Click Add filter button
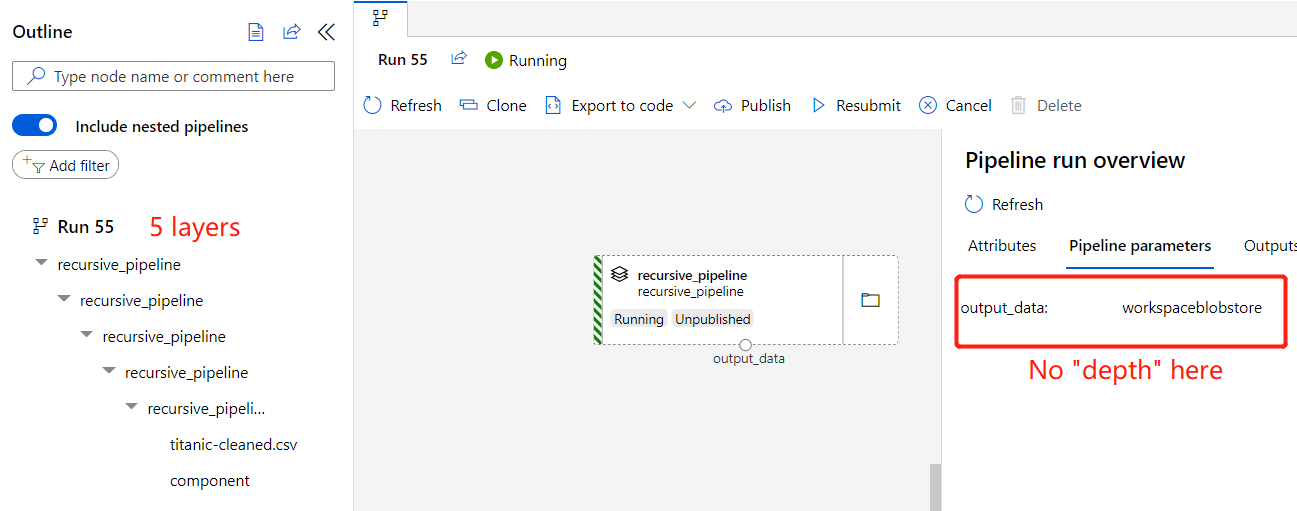The width and height of the screenshot is (1297, 511). (x=65, y=165)
